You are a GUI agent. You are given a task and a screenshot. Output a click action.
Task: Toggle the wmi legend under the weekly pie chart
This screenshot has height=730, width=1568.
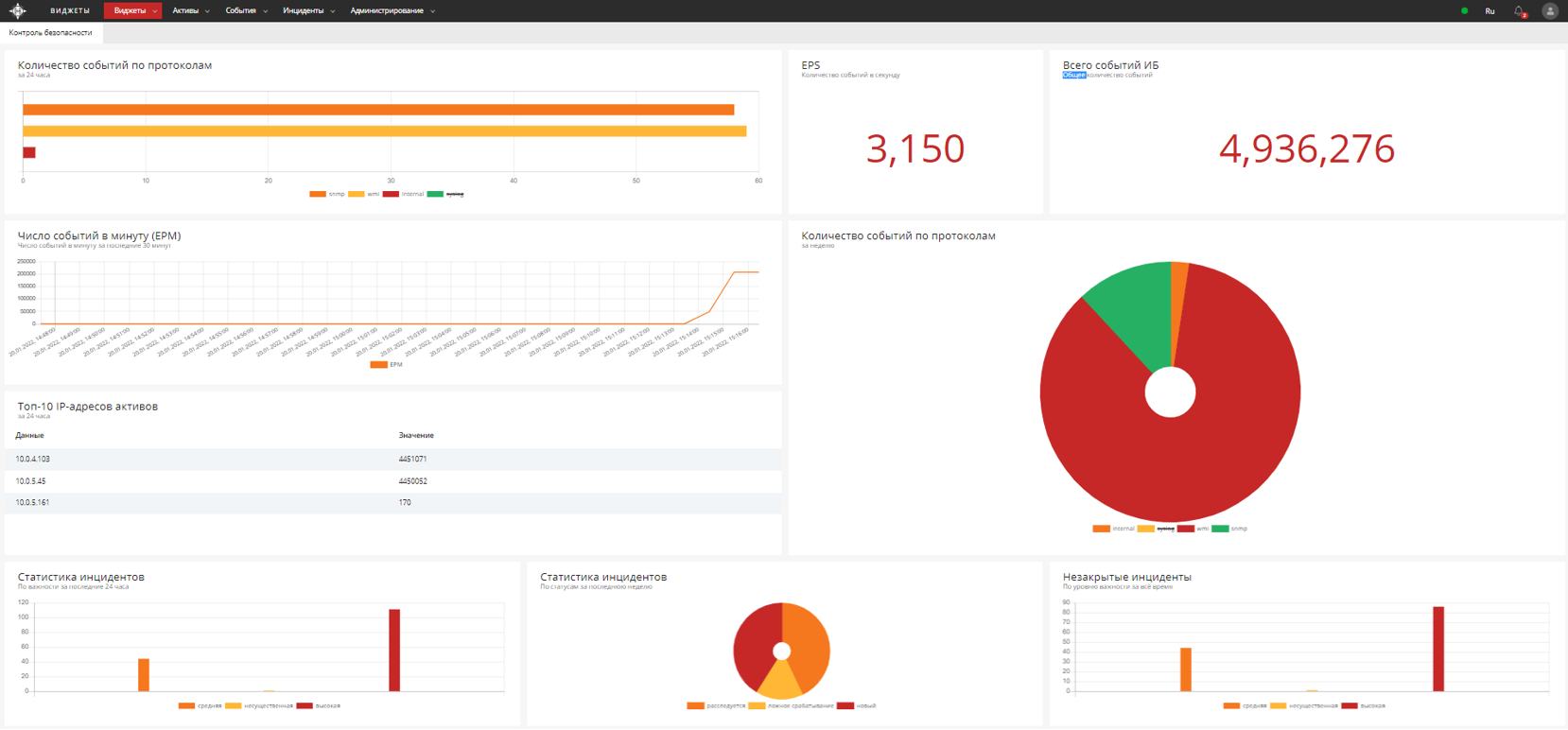tap(1193, 529)
